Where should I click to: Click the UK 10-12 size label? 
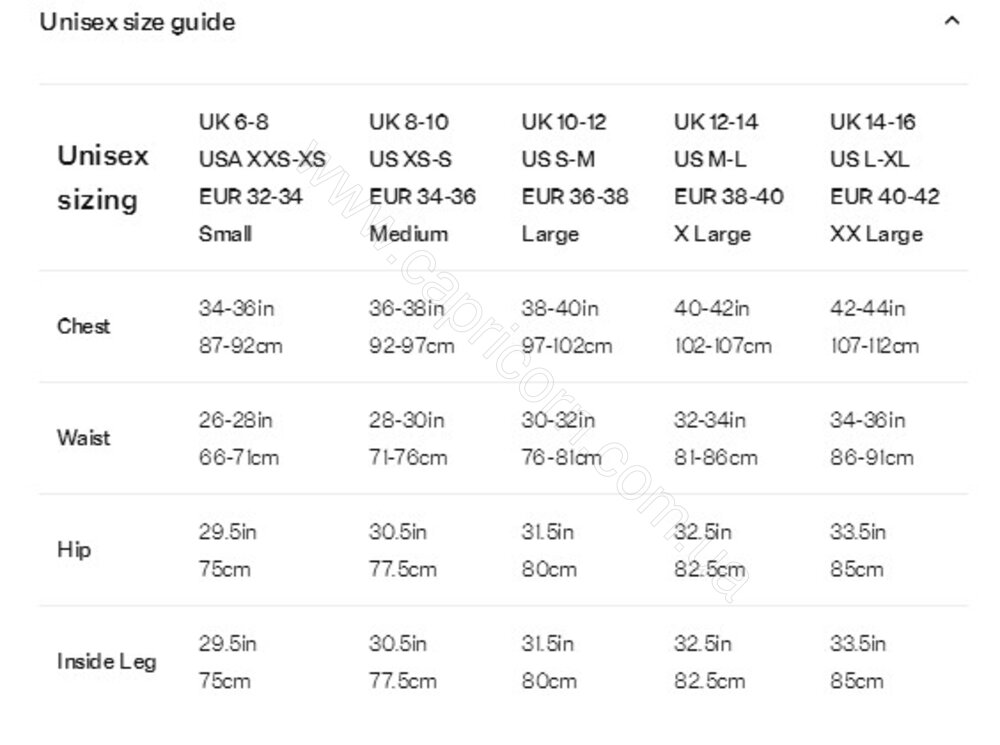[x=564, y=122]
